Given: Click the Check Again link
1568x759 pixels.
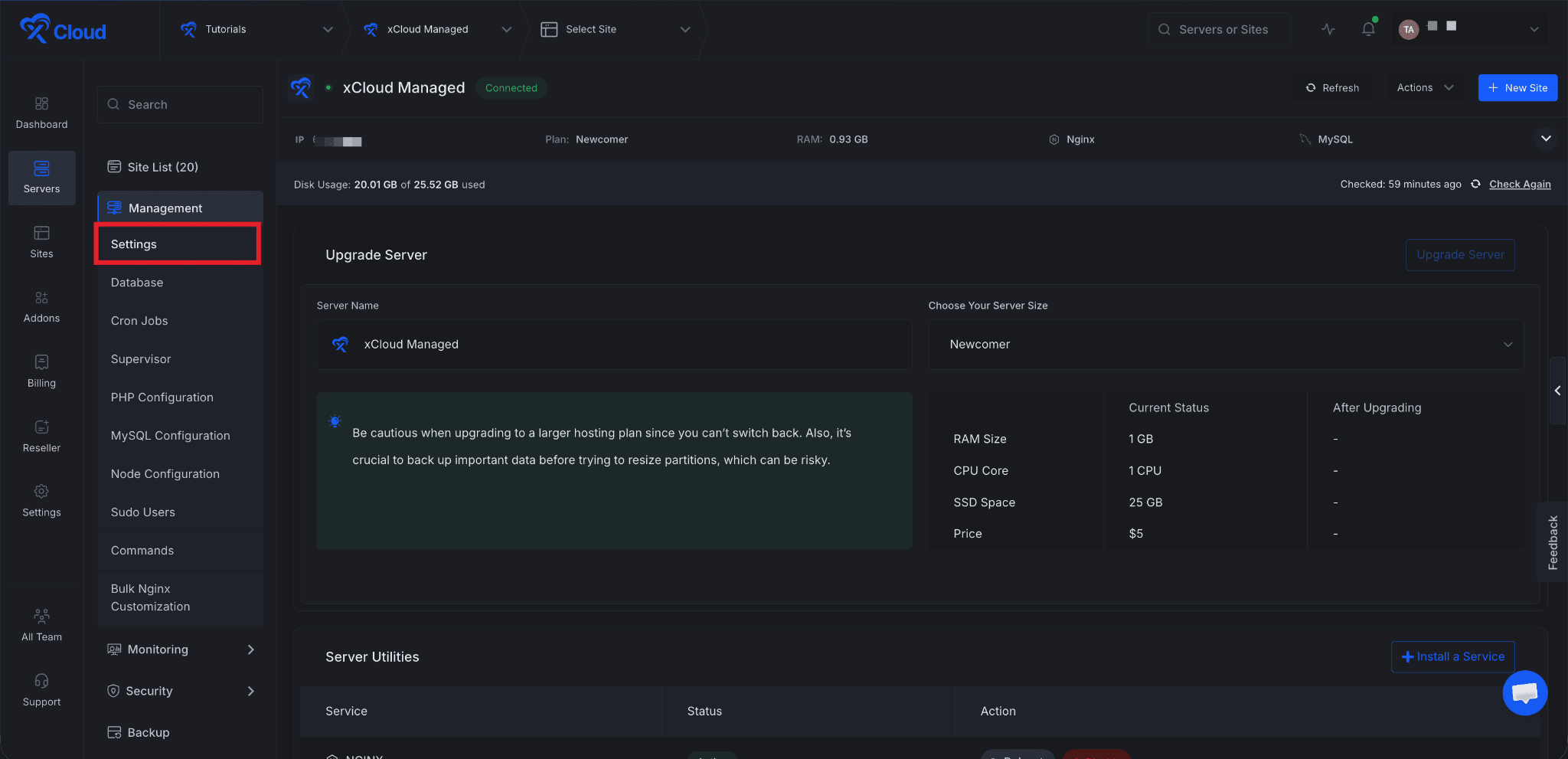Looking at the screenshot, I should click(x=1520, y=185).
